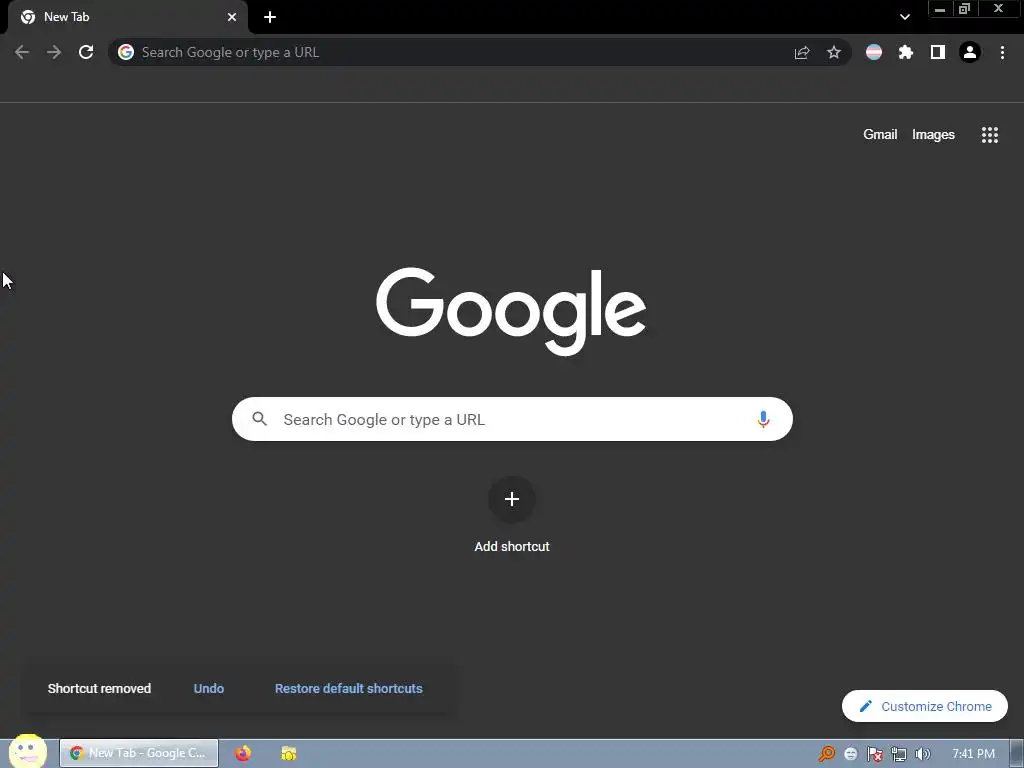Open the smiley start menu button
The height and width of the screenshot is (768, 1024).
point(27,750)
